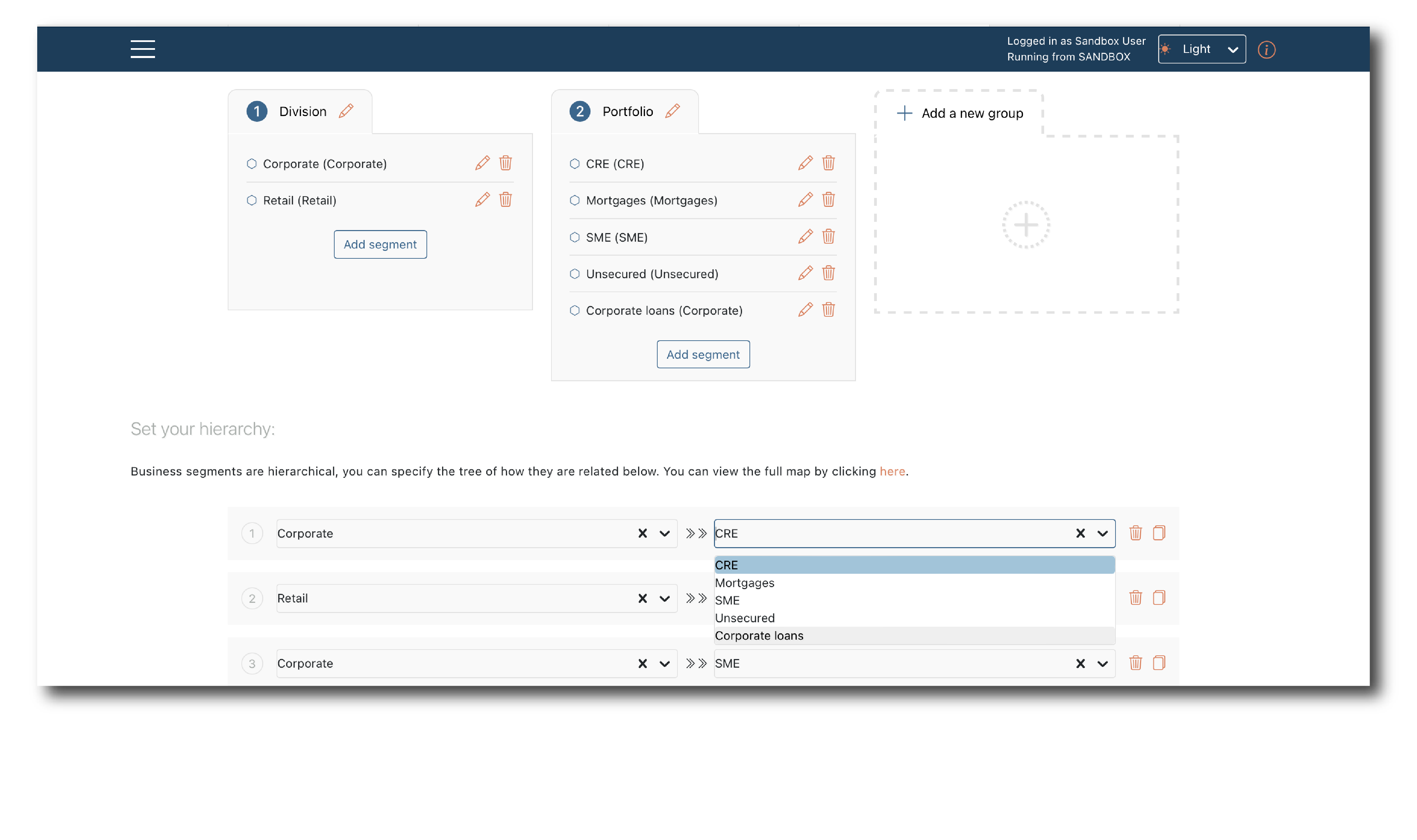
Task: Edit the Division group name
Action: 346,111
